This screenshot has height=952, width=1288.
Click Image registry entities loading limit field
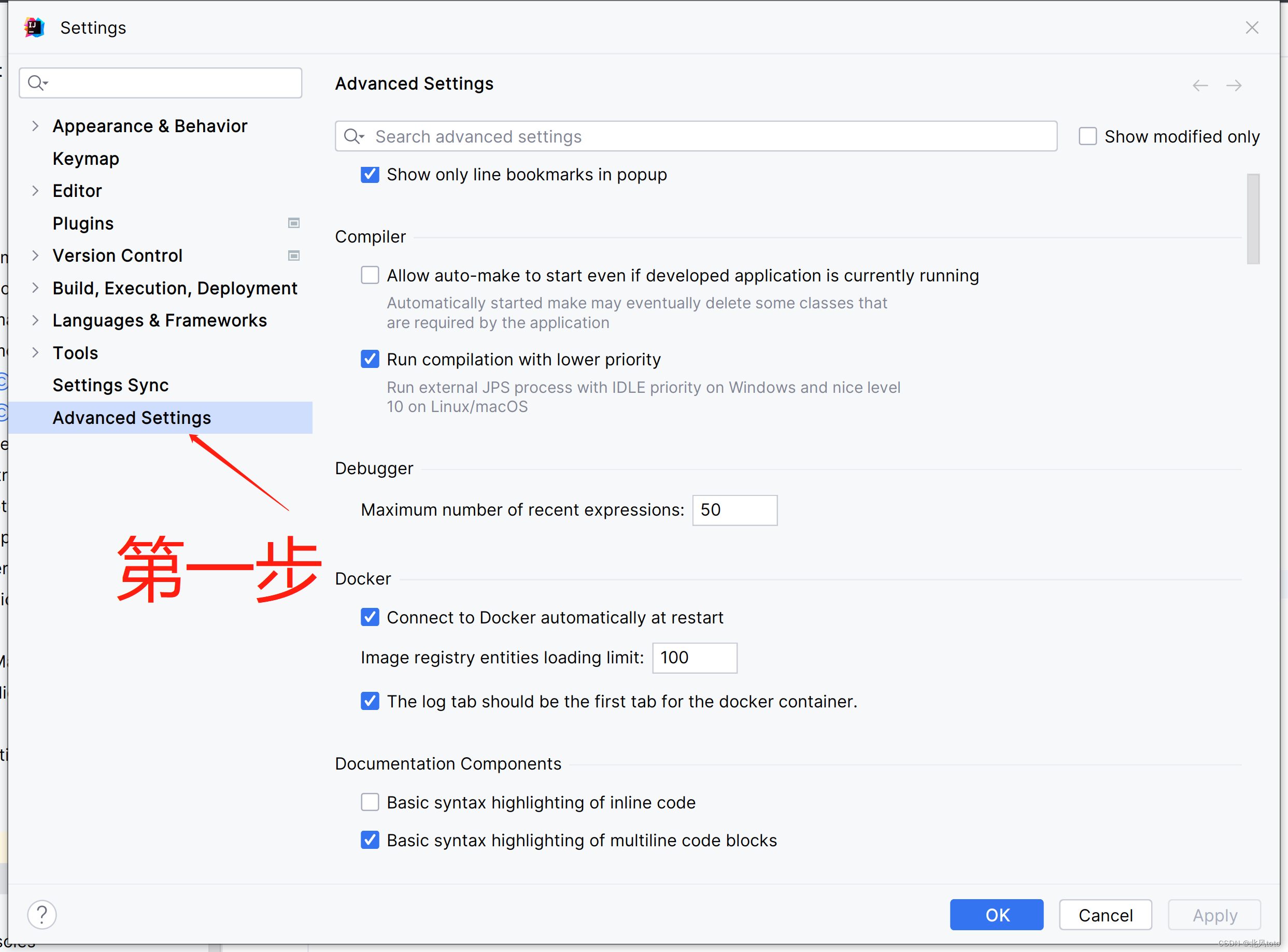695,658
